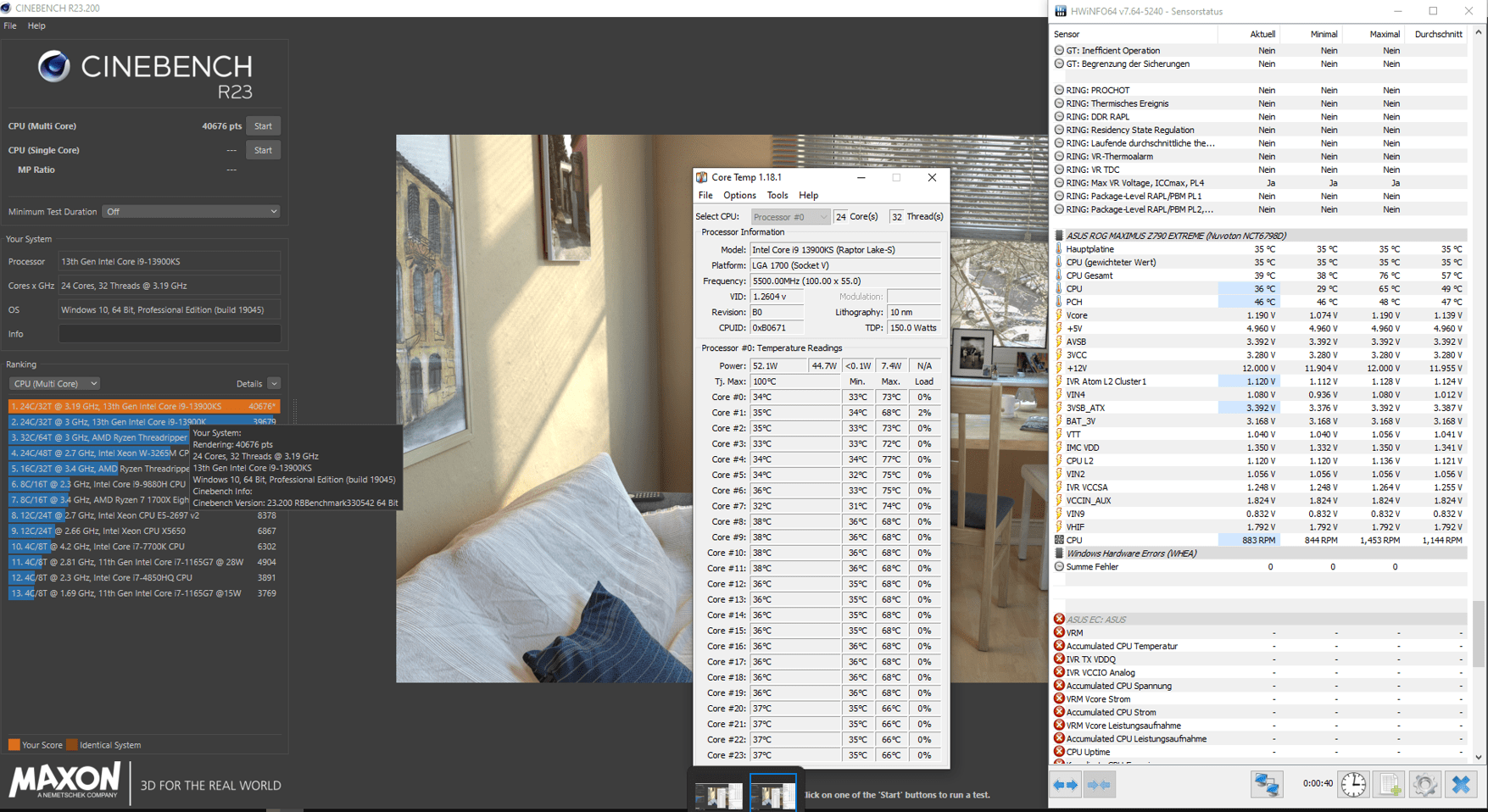
Task: Select ranking row 13 i7-1165G7 @15W
Action: (x=143, y=593)
